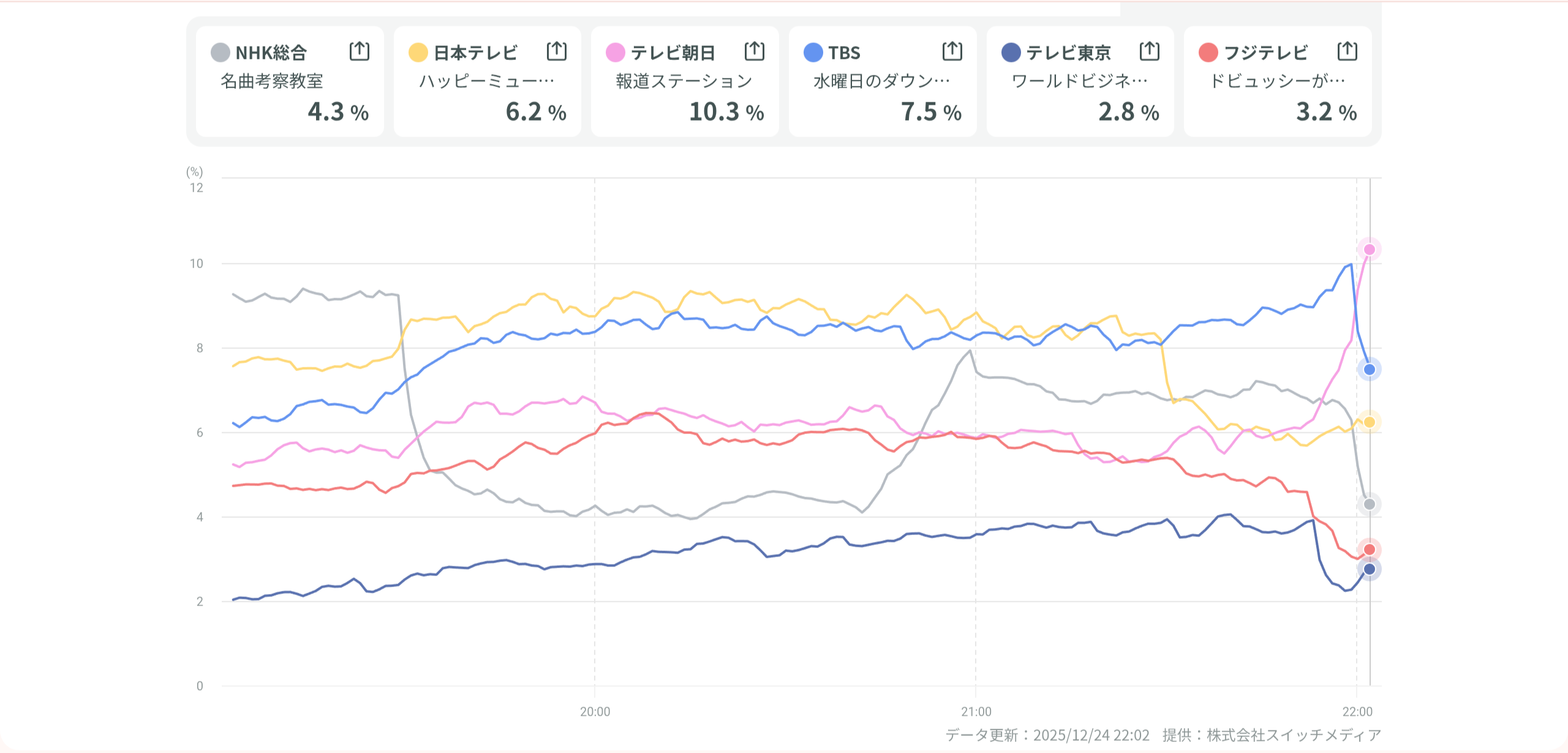Click the フジテレビ channel name
The height and width of the screenshot is (753, 1568).
(x=1265, y=53)
